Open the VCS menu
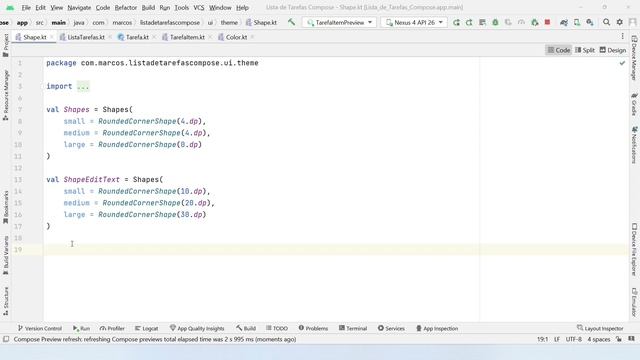640x360 pixels. [199, 7]
